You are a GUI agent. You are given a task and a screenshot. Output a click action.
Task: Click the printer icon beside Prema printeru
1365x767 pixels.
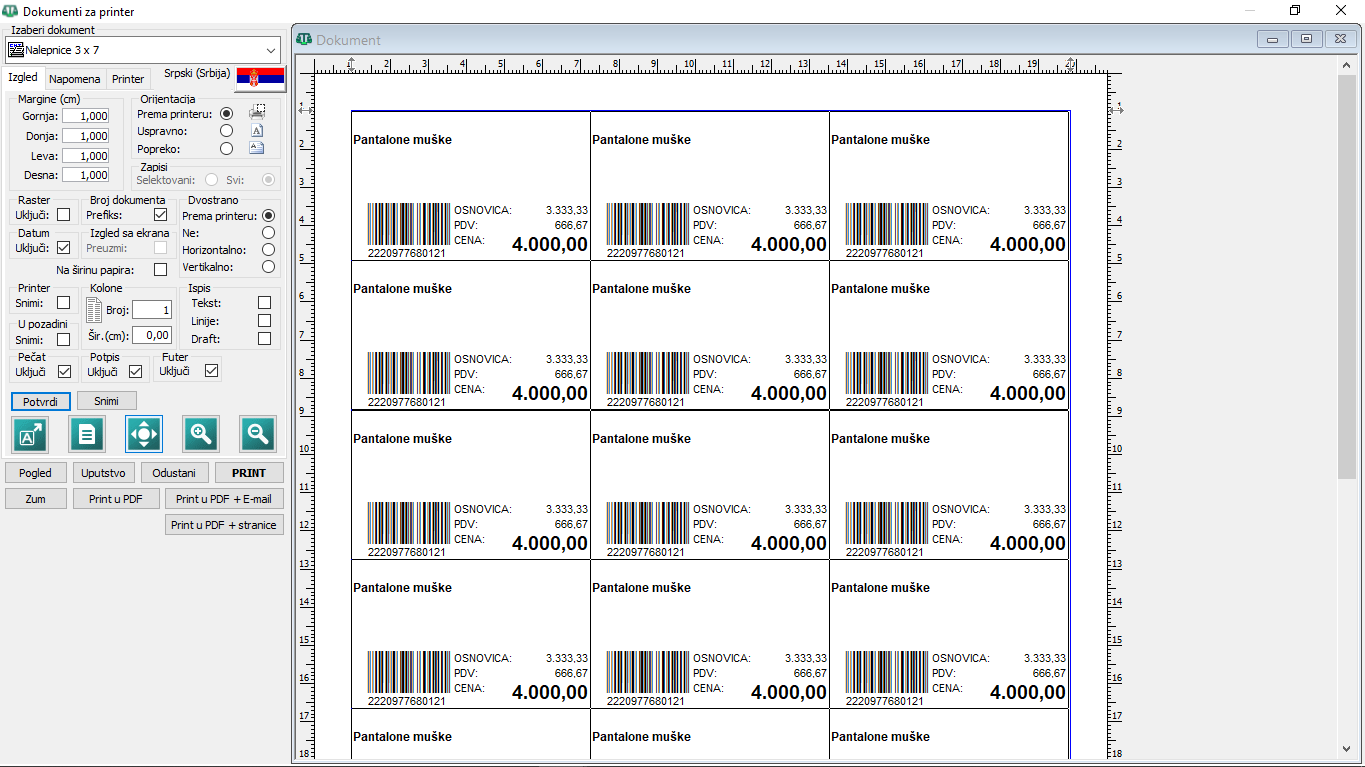tap(257, 113)
